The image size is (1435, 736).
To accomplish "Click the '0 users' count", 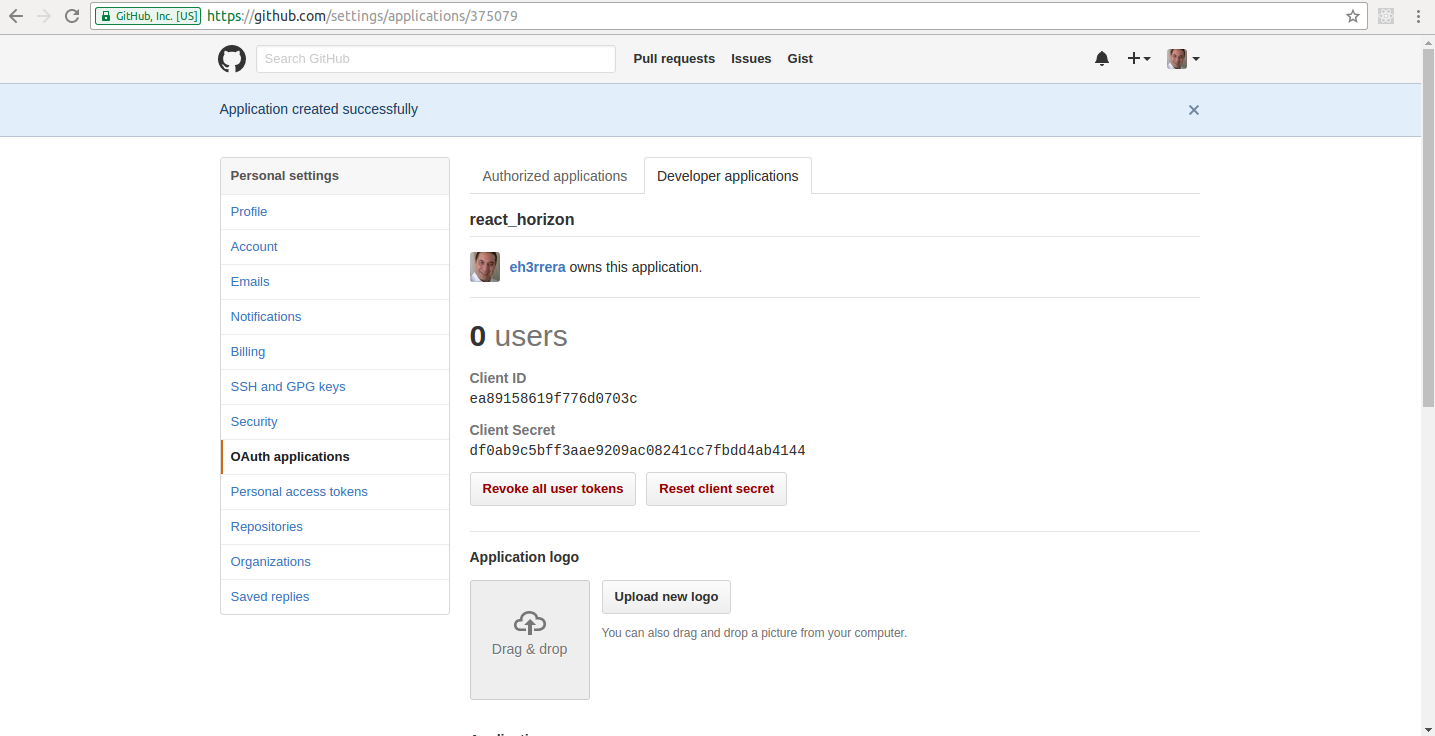I will [x=519, y=336].
